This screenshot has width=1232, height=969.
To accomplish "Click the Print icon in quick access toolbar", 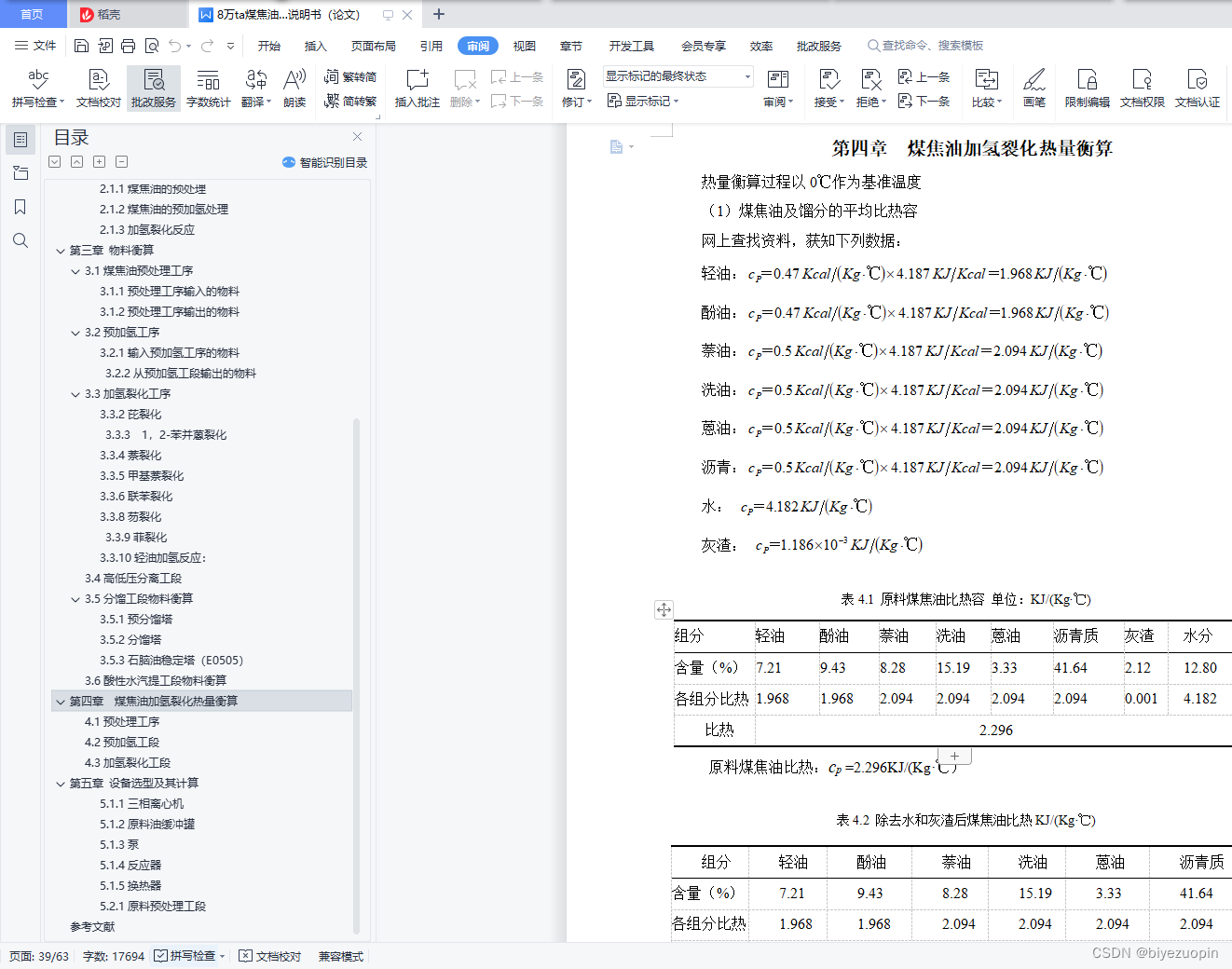I will tap(128, 46).
